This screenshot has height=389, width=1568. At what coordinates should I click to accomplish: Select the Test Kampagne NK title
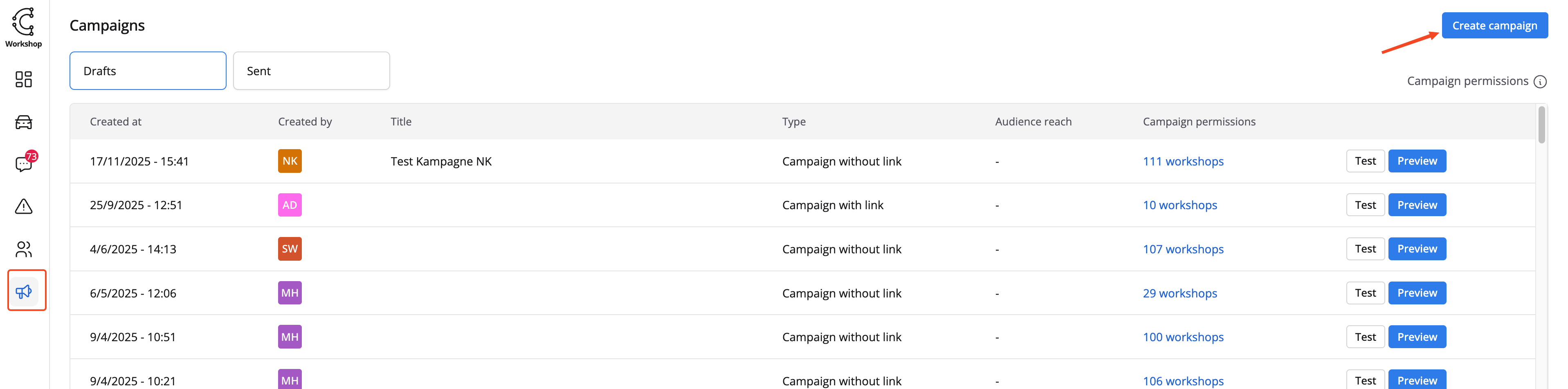(x=441, y=162)
